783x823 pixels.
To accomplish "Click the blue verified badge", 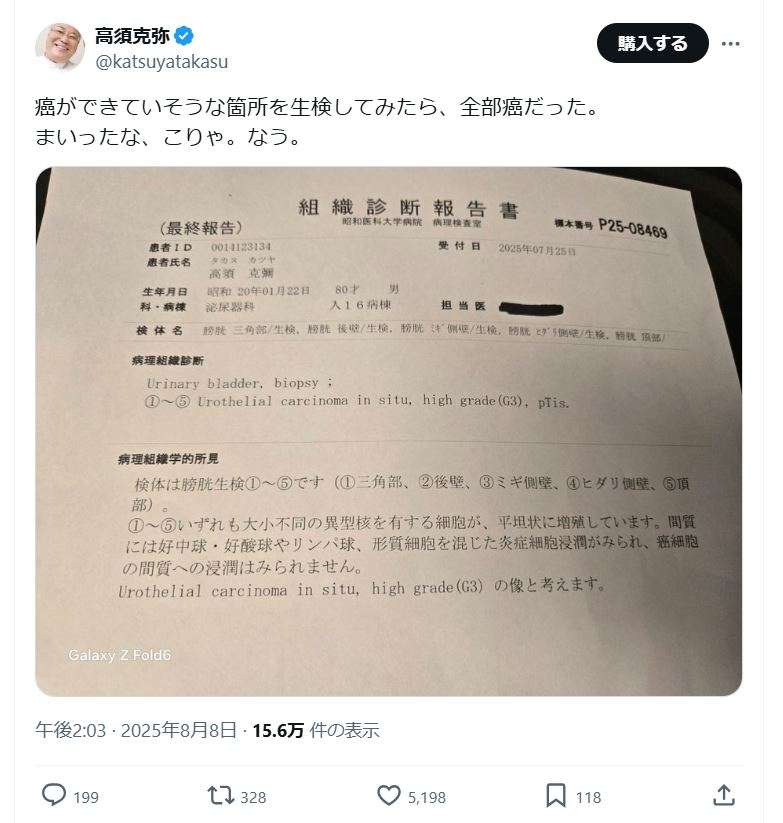I will (x=184, y=36).
